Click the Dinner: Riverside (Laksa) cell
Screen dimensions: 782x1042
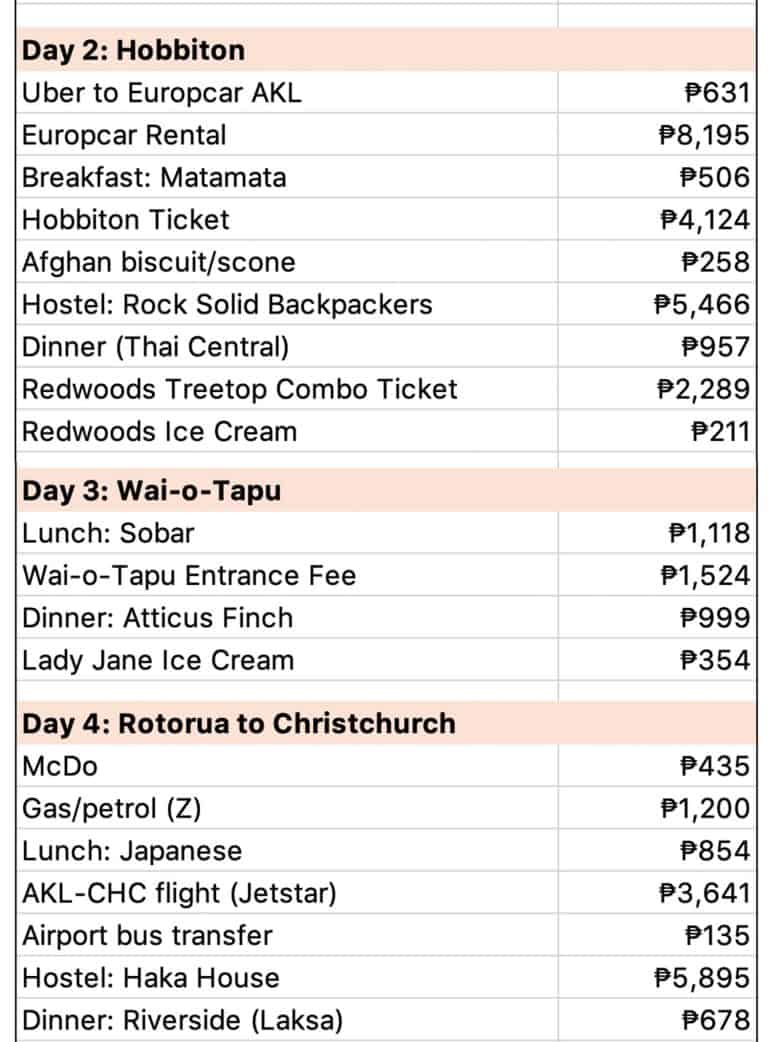[182, 1021]
